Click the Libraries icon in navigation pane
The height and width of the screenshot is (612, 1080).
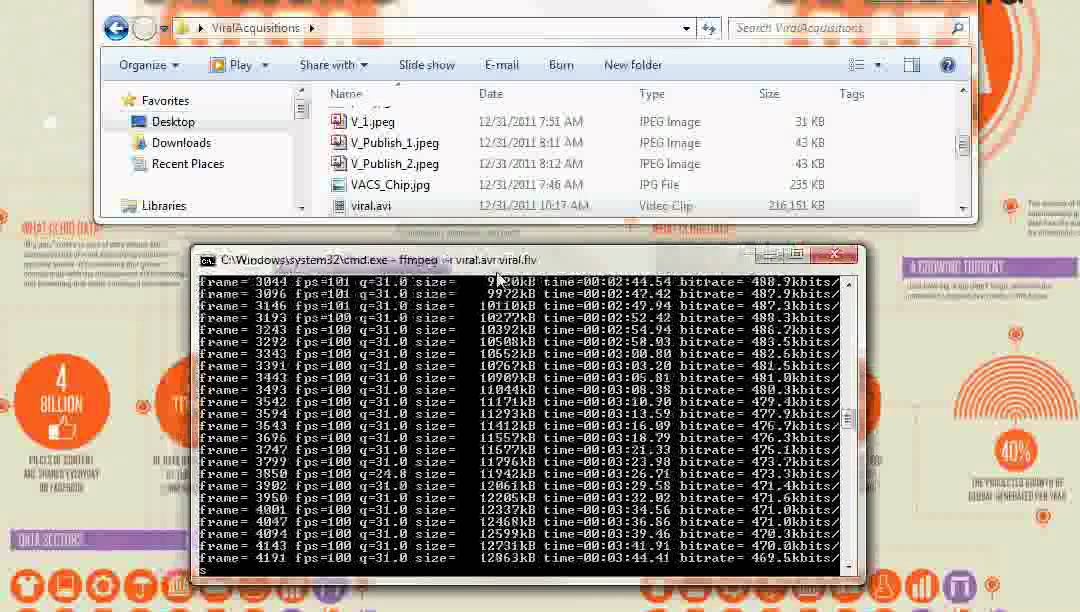coord(128,206)
